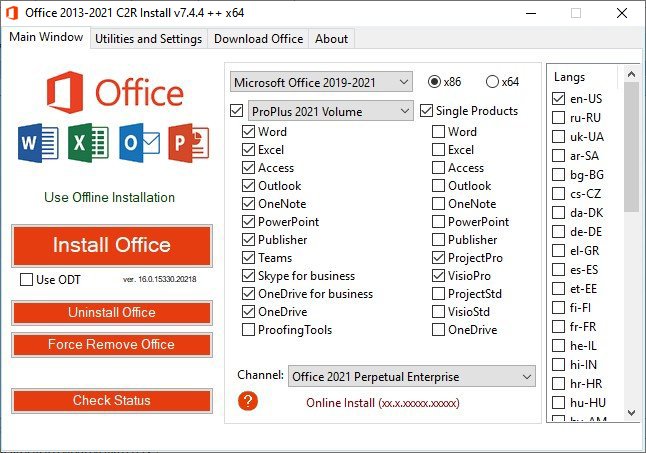Uncheck OneDrive in the ProPlus suite list
Screen dimensions: 646x453
tap(248, 311)
